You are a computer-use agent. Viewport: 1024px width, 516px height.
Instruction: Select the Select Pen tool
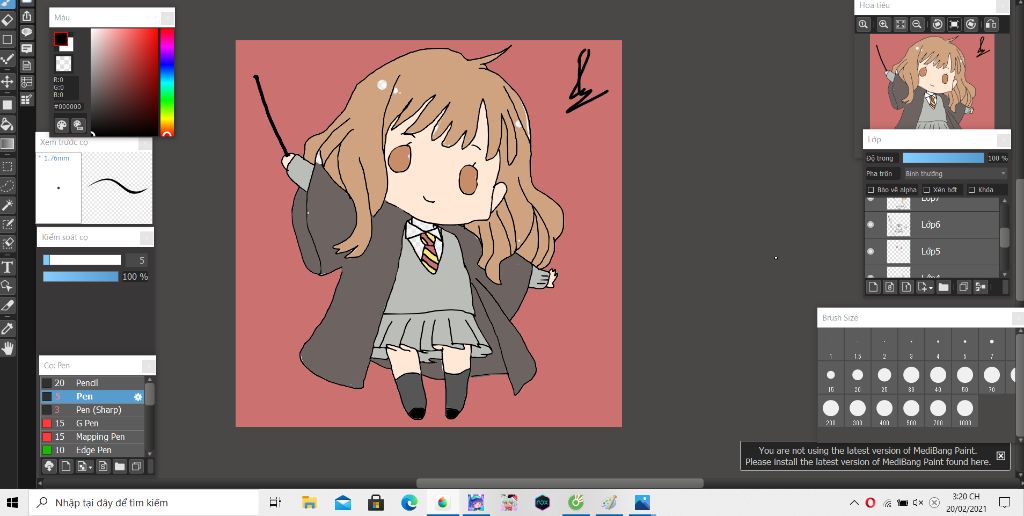[x=7, y=225]
